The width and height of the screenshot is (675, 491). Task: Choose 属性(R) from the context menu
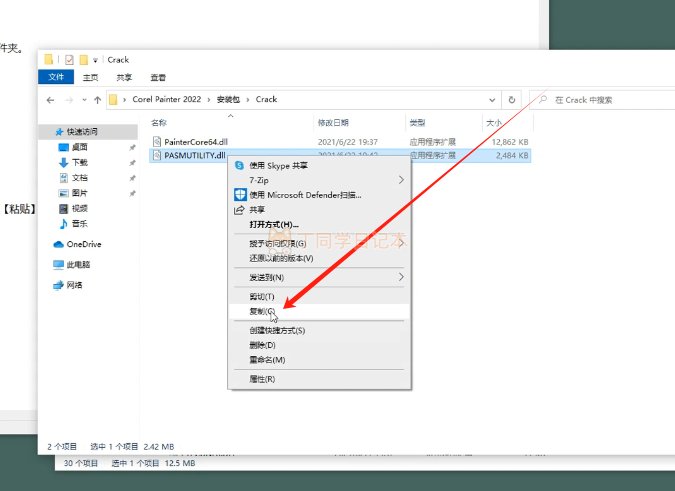tap(262, 379)
